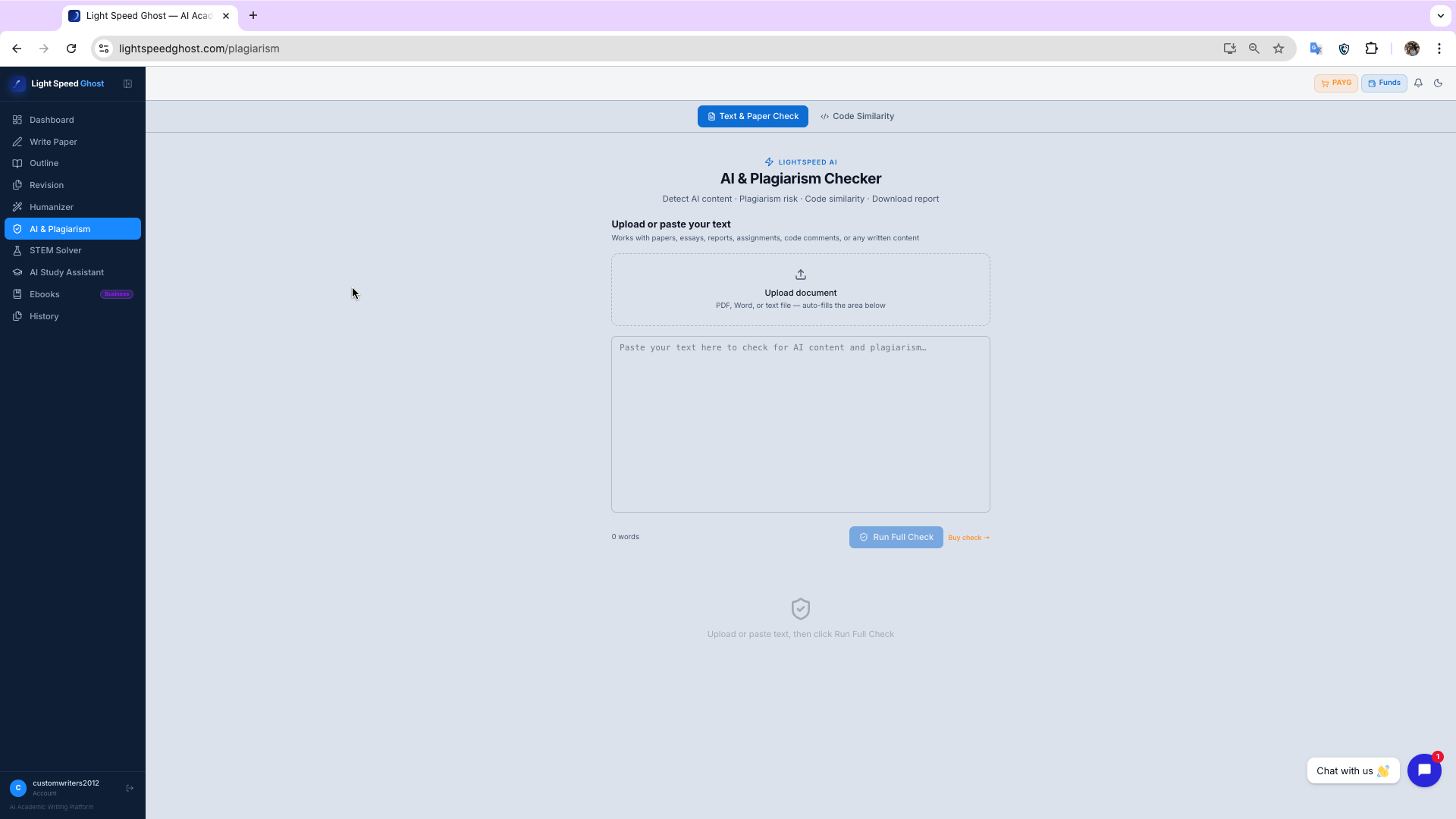This screenshot has height=819, width=1456.
Task: Open the Funds button
Action: 1384,83
